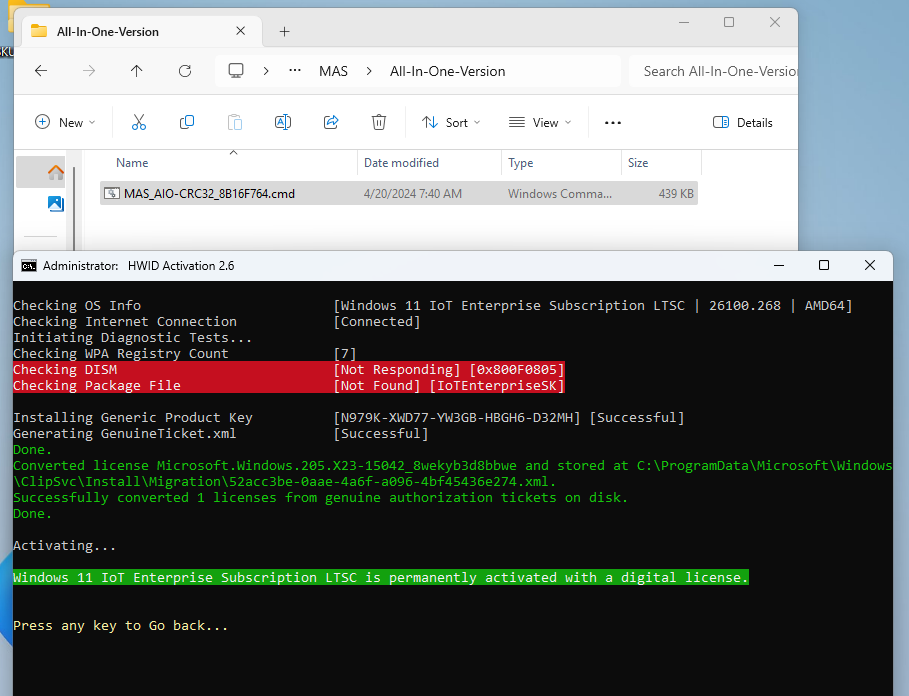Click the generic product key text

click(x=457, y=417)
